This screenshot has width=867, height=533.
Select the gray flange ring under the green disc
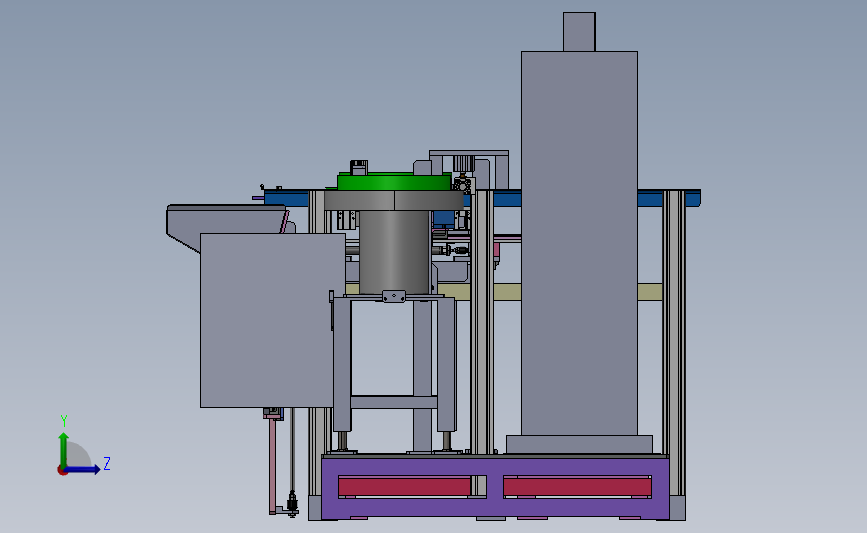pyautogui.click(x=394, y=200)
